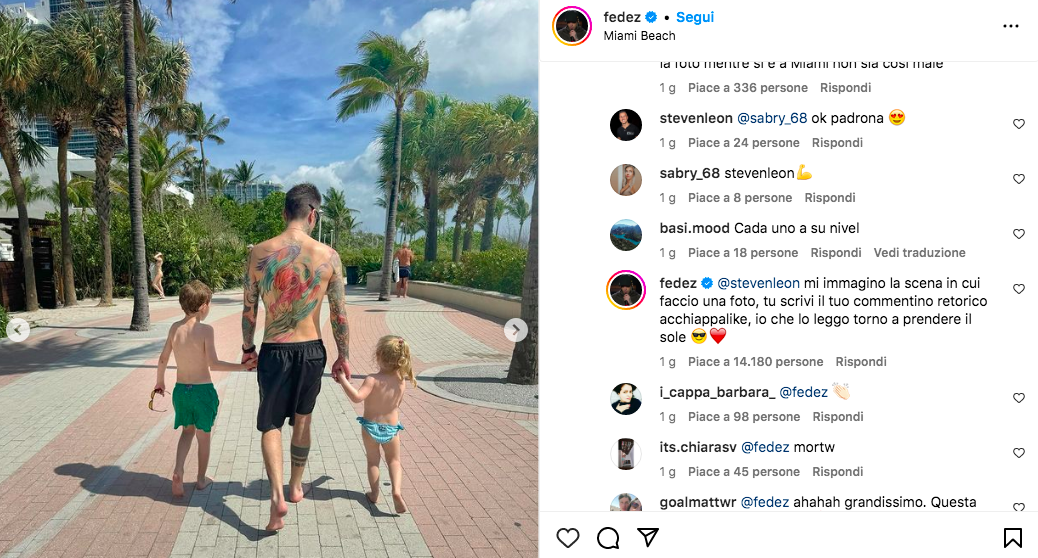Save post with bookmark icon
Image resolution: width=1038 pixels, height=558 pixels.
tap(1012, 537)
